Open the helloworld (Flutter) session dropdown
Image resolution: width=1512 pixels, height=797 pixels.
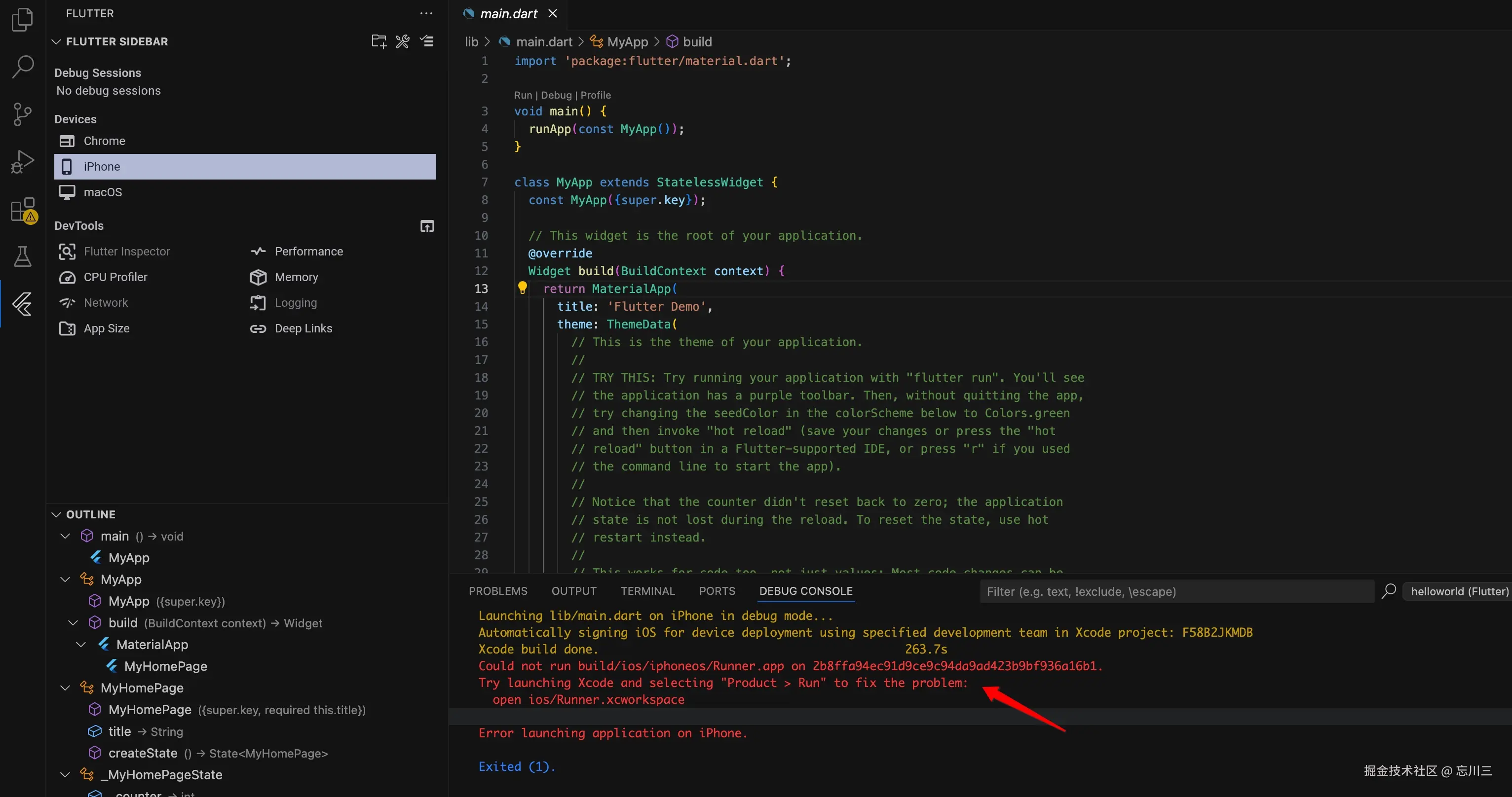point(1459,591)
